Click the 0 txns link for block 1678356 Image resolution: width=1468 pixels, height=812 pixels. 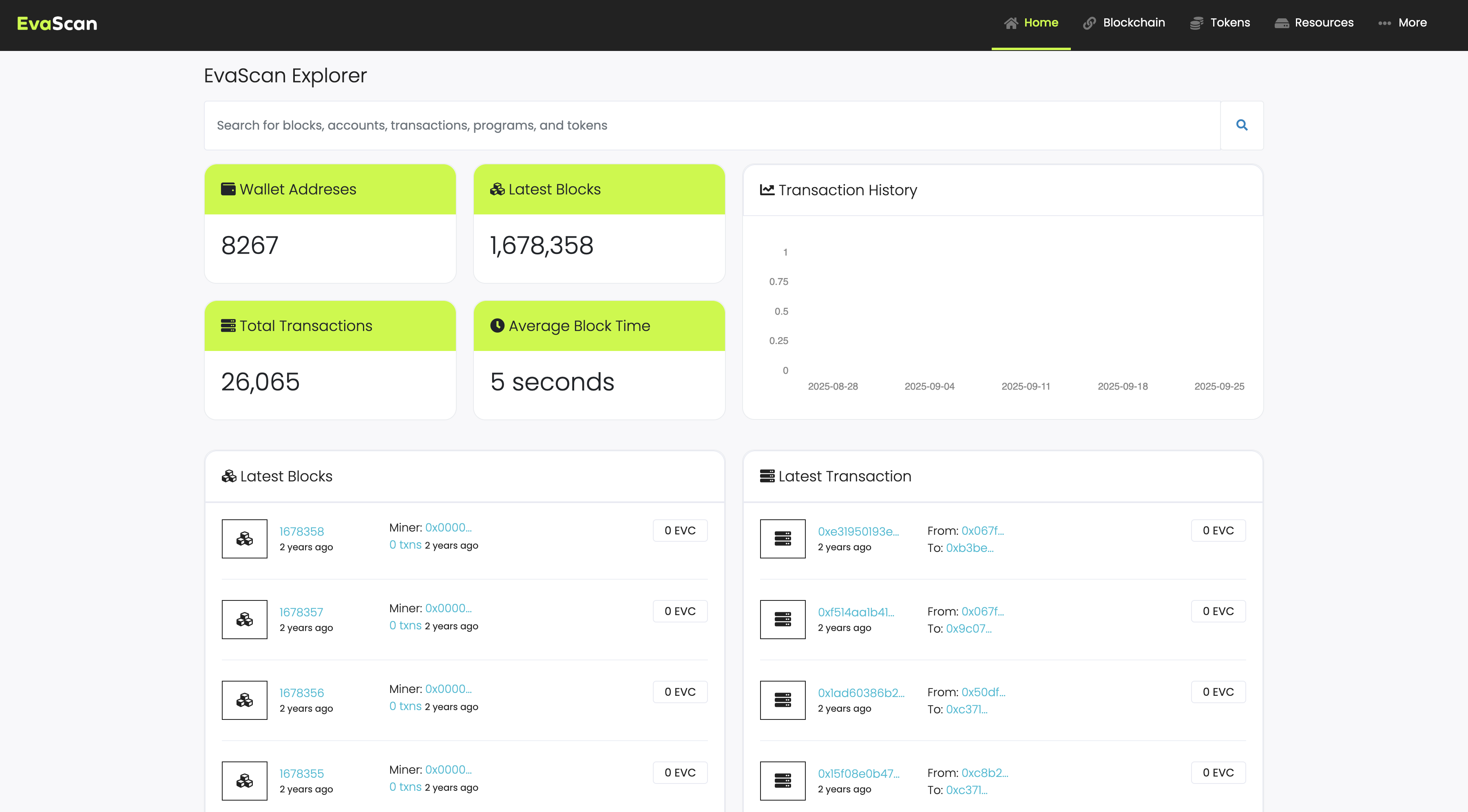coord(406,706)
